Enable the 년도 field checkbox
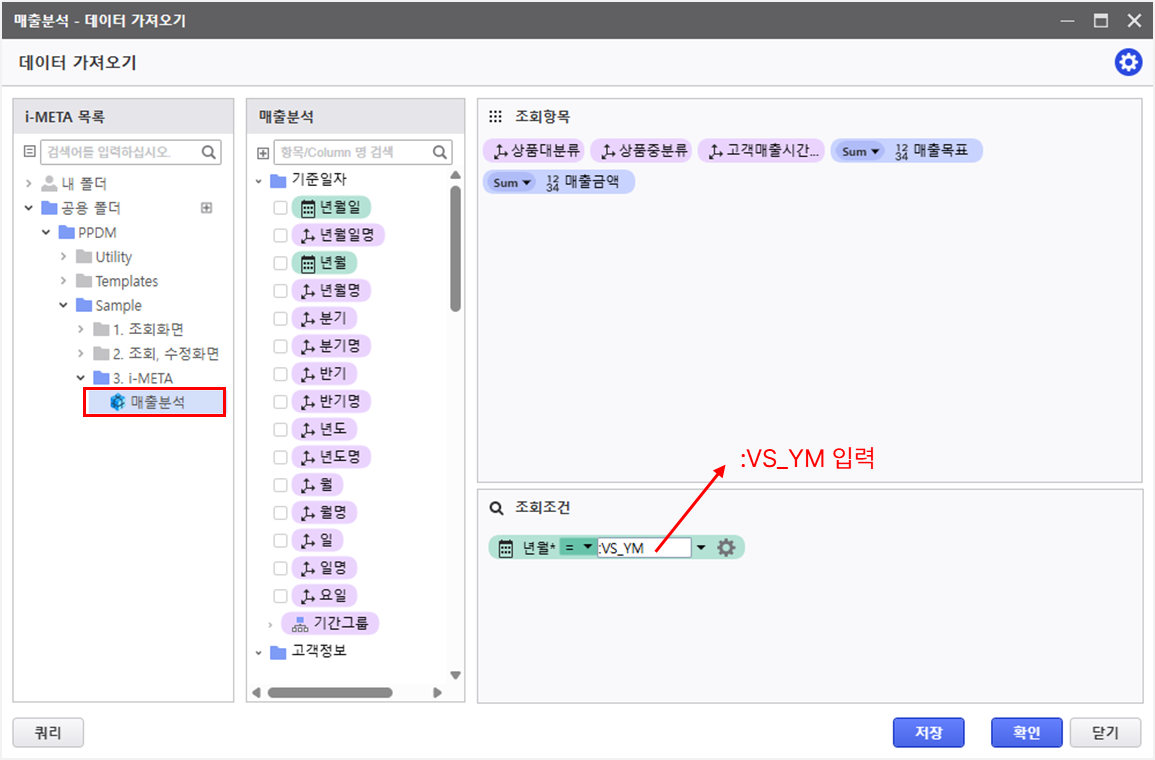1155x760 pixels. click(x=281, y=430)
